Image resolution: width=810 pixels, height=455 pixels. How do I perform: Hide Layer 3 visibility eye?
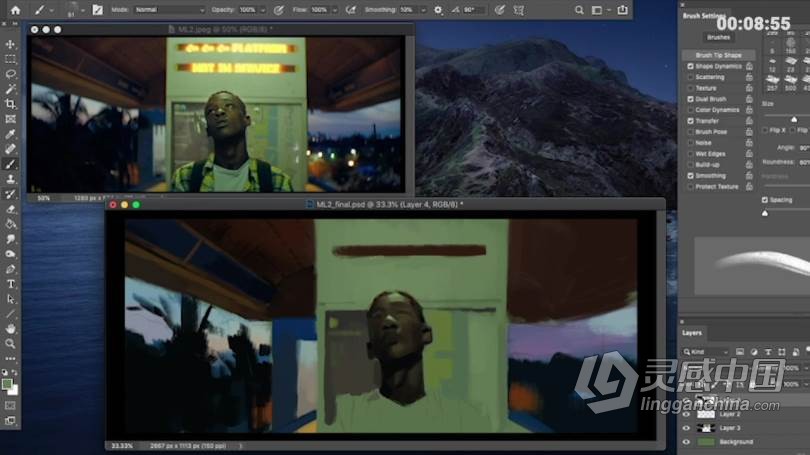pyautogui.click(x=687, y=428)
